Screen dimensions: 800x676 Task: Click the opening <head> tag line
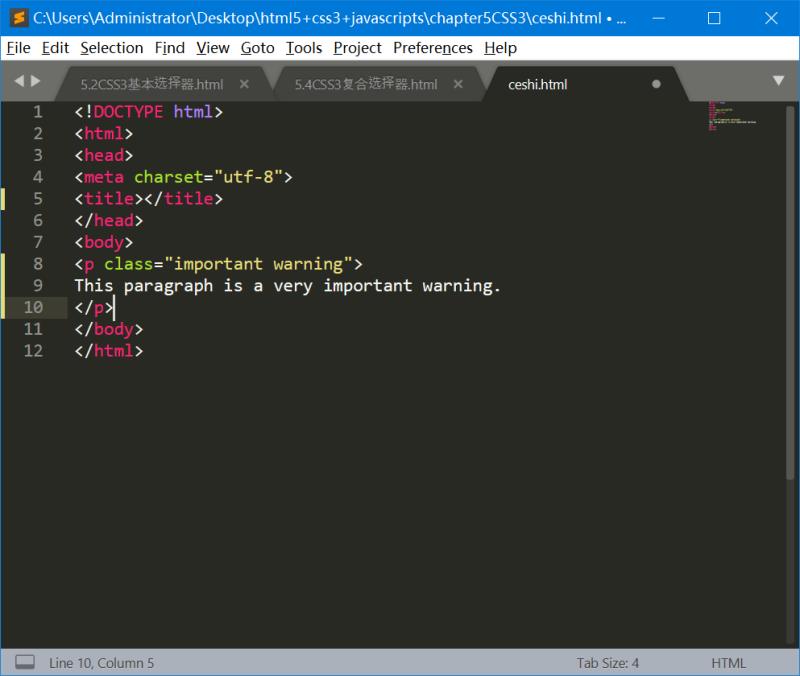coord(104,155)
